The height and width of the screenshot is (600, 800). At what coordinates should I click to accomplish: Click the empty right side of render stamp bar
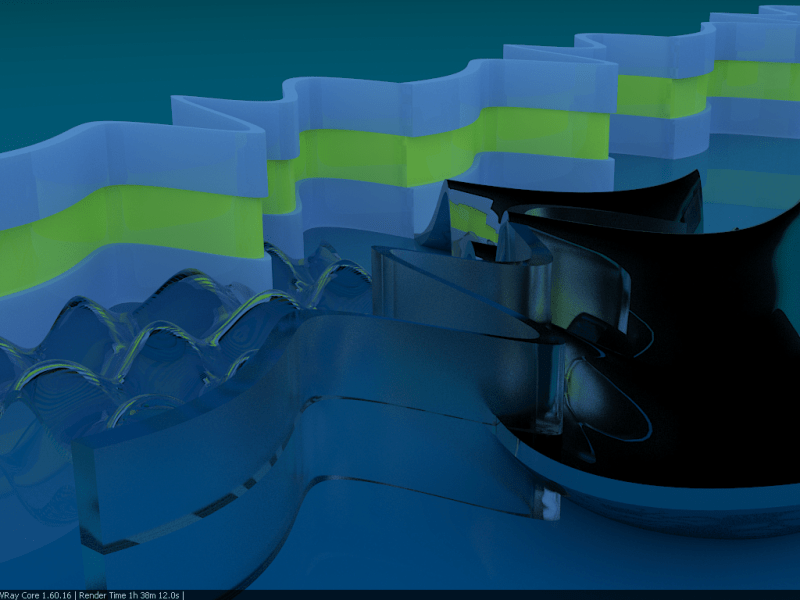click(x=500, y=594)
